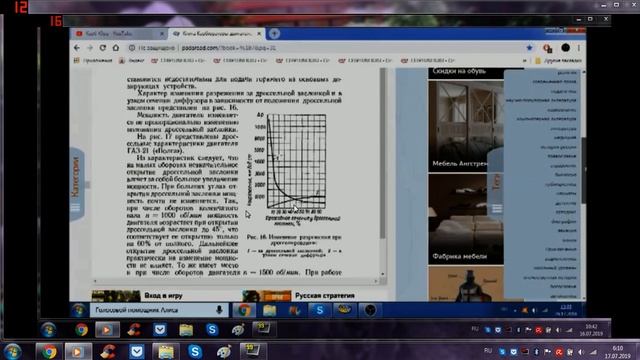This screenshot has width=640, height=360.
Task: Open Chrome three-dot menu
Action: (x=579, y=48)
